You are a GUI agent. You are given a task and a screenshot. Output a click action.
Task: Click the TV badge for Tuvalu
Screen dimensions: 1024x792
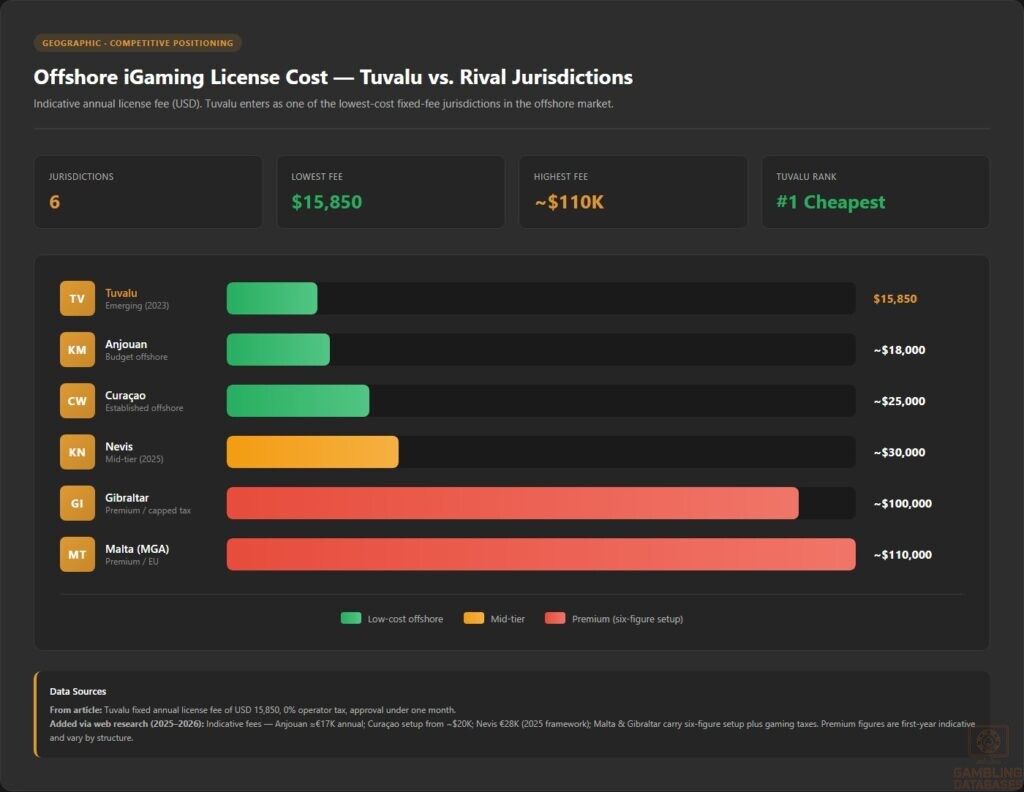click(77, 298)
